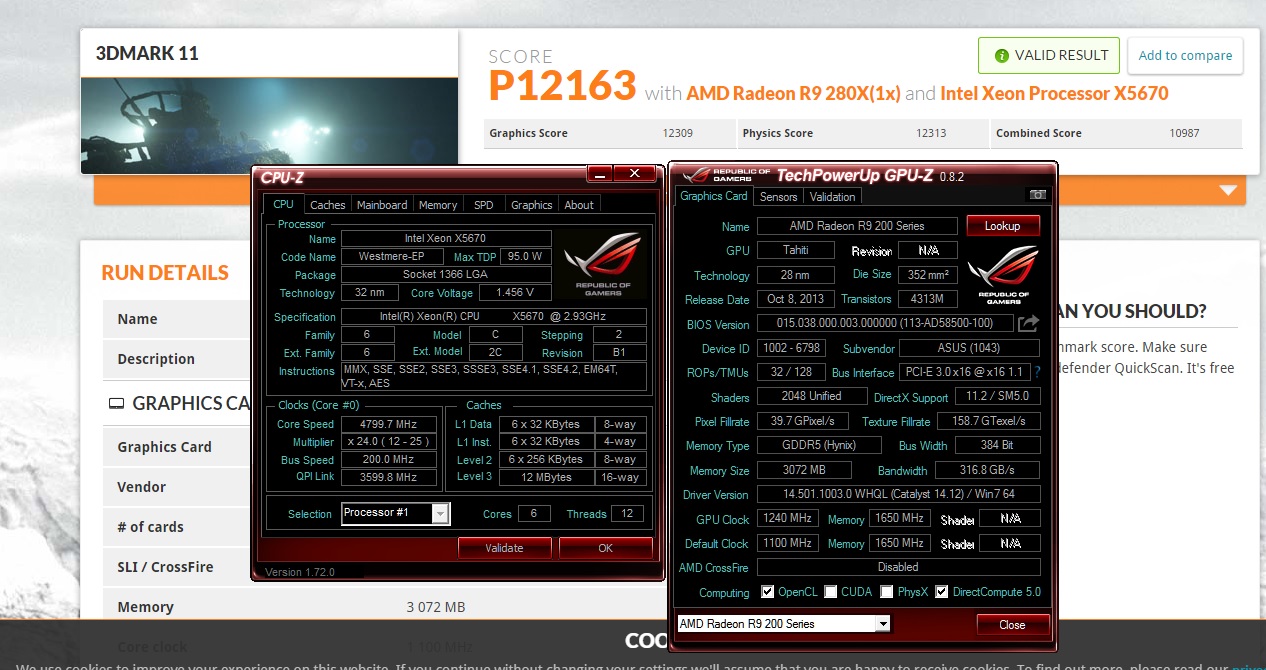Click the BIOS version share icon in GPU-Z

[1028, 323]
